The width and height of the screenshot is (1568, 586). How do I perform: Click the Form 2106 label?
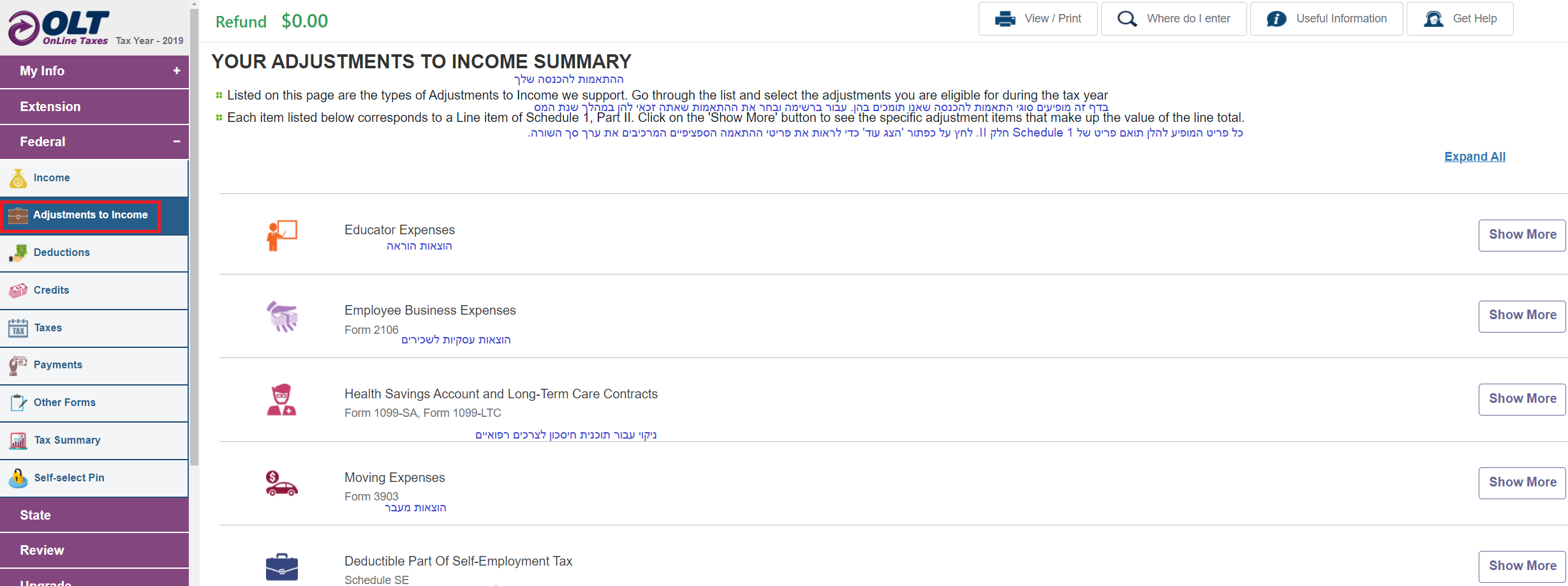[x=371, y=330]
